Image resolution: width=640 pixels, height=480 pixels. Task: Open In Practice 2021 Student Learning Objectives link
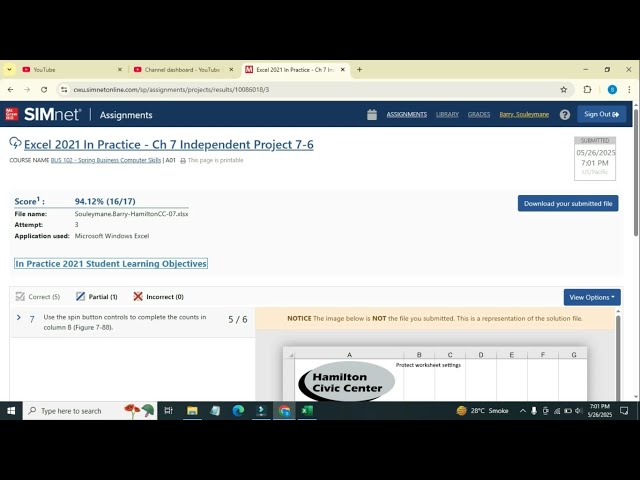111,264
